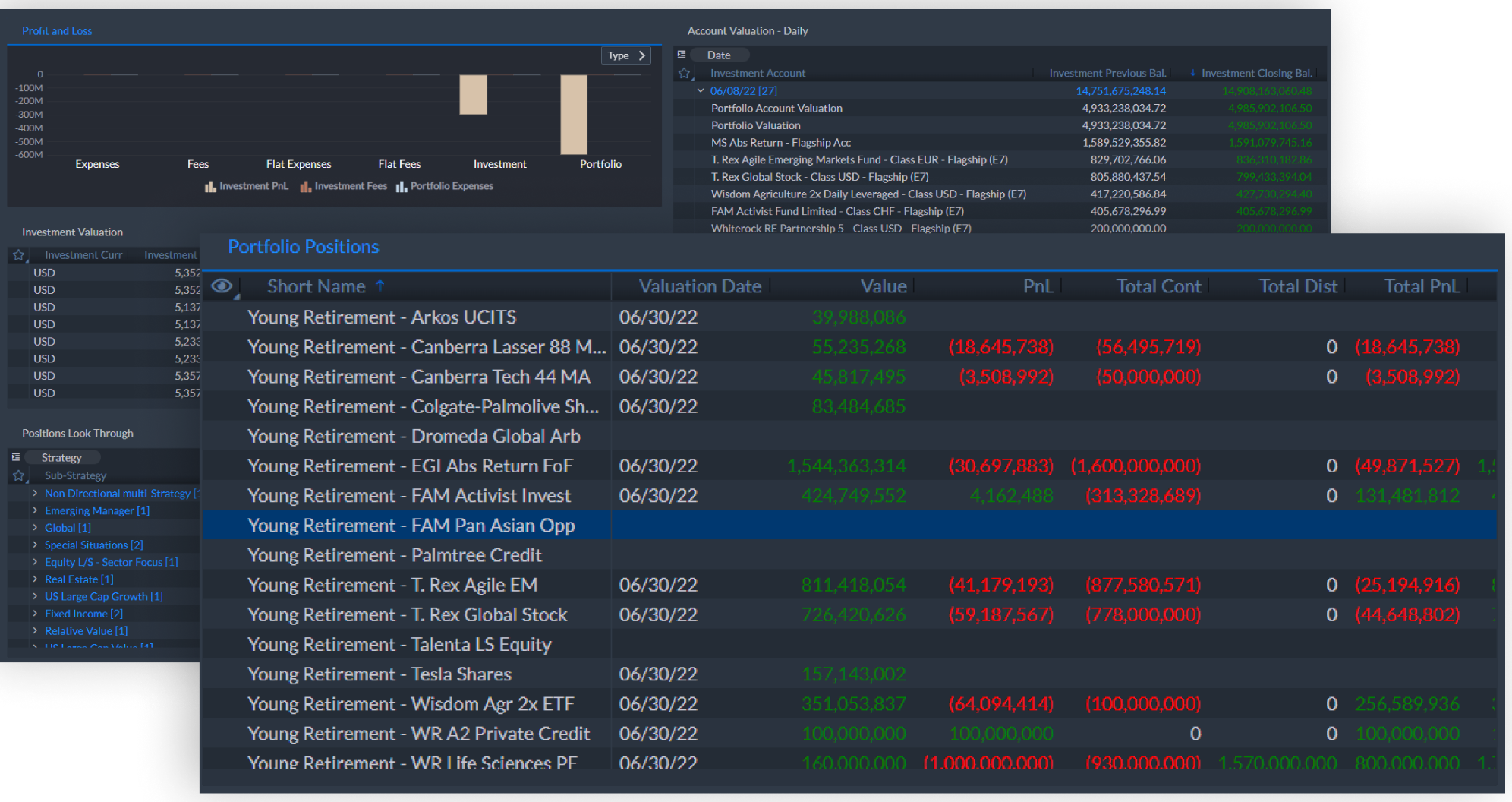Sort by Valuation Date column
The width and height of the screenshot is (1512, 802).
700,286
